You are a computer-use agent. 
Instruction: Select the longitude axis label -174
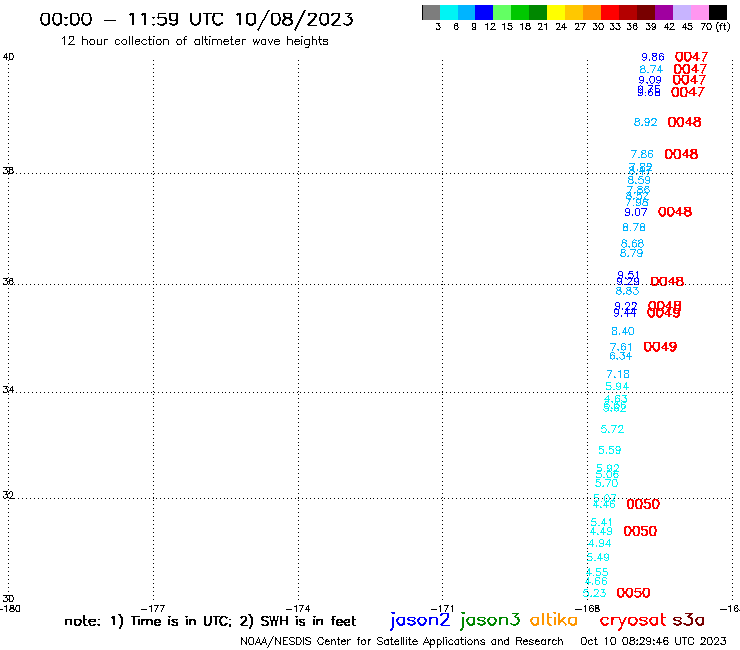[298, 609]
